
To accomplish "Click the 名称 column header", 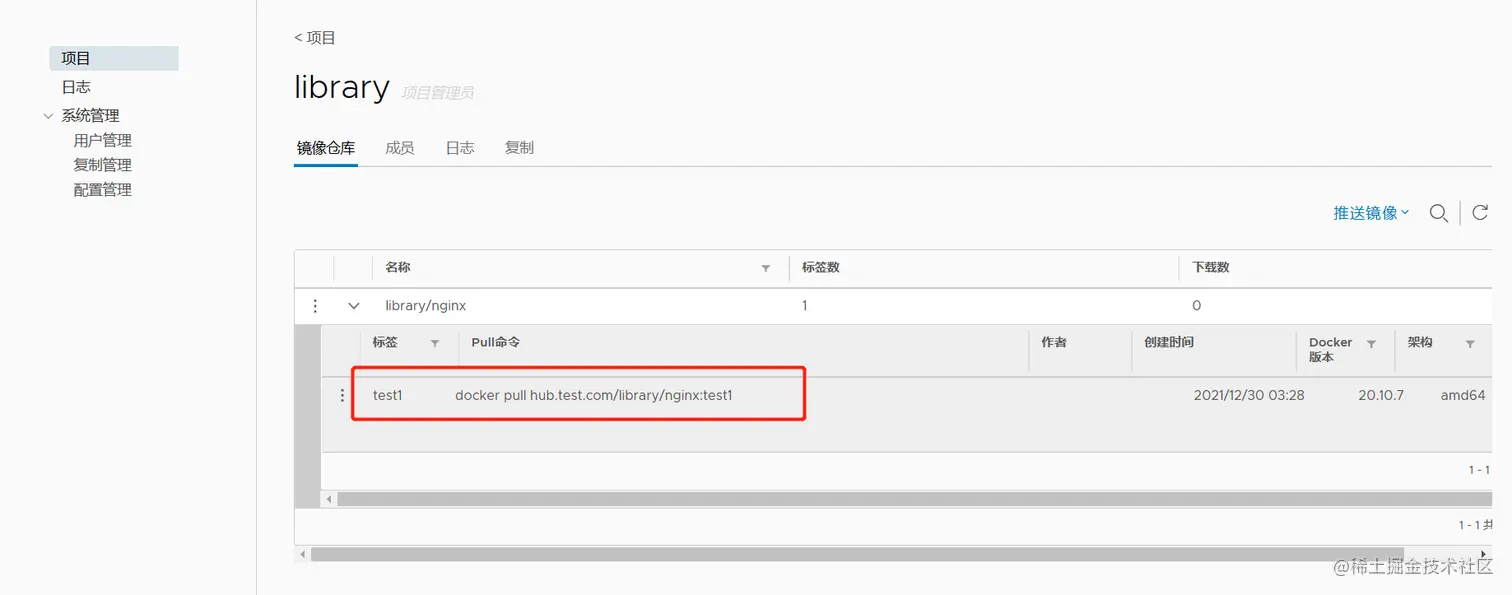I will (x=398, y=268).
